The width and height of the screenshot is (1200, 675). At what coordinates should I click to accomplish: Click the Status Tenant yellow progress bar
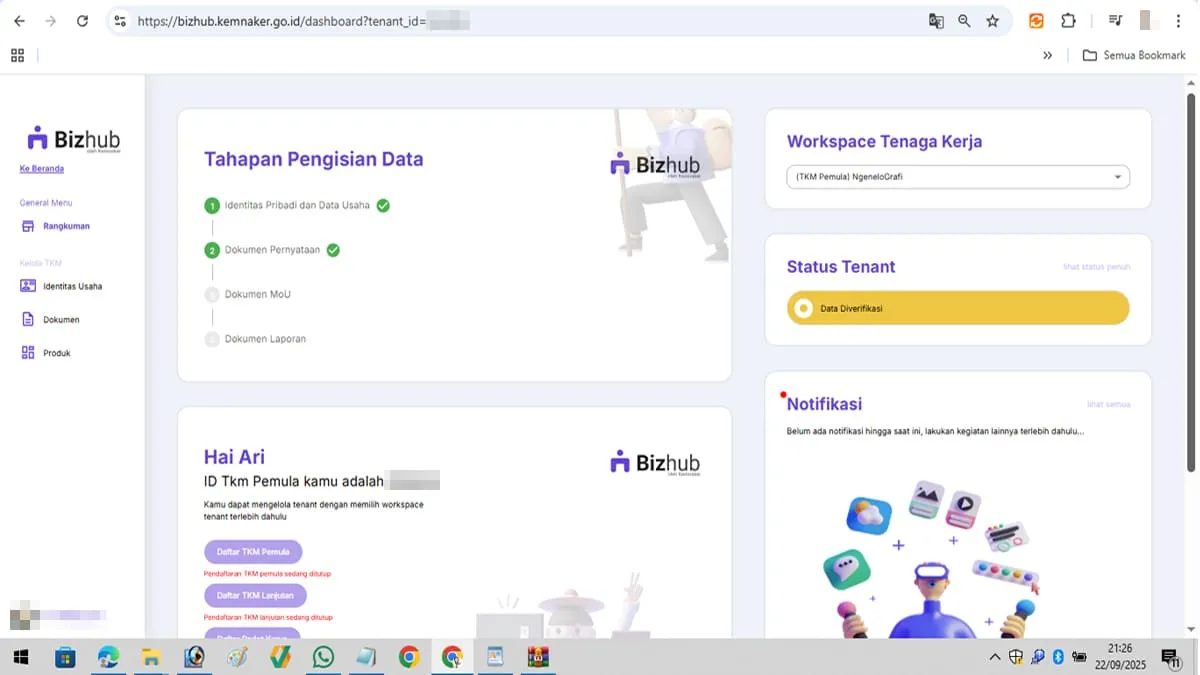click(957, 308)
